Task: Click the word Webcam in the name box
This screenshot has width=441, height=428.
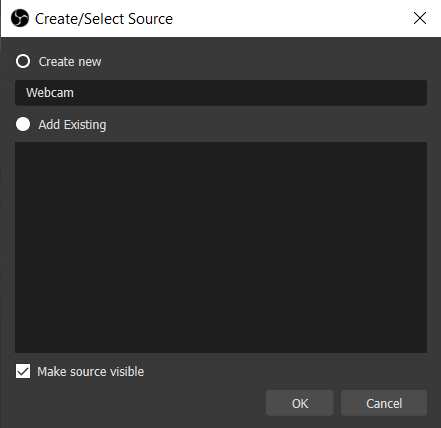Action: coord(50,93)
